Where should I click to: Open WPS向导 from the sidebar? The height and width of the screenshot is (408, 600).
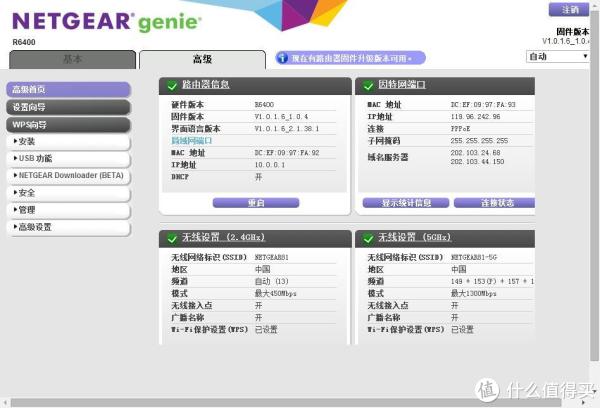point(69,125)
